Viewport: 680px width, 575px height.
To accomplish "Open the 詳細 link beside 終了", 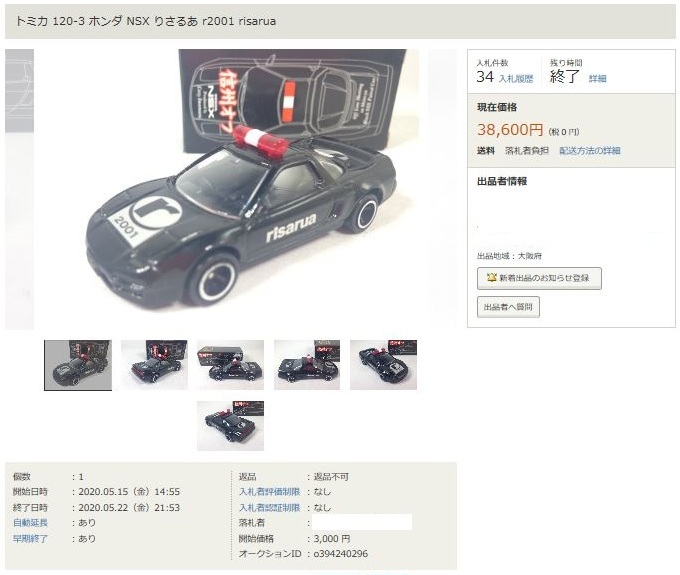I will coord(597,79).
